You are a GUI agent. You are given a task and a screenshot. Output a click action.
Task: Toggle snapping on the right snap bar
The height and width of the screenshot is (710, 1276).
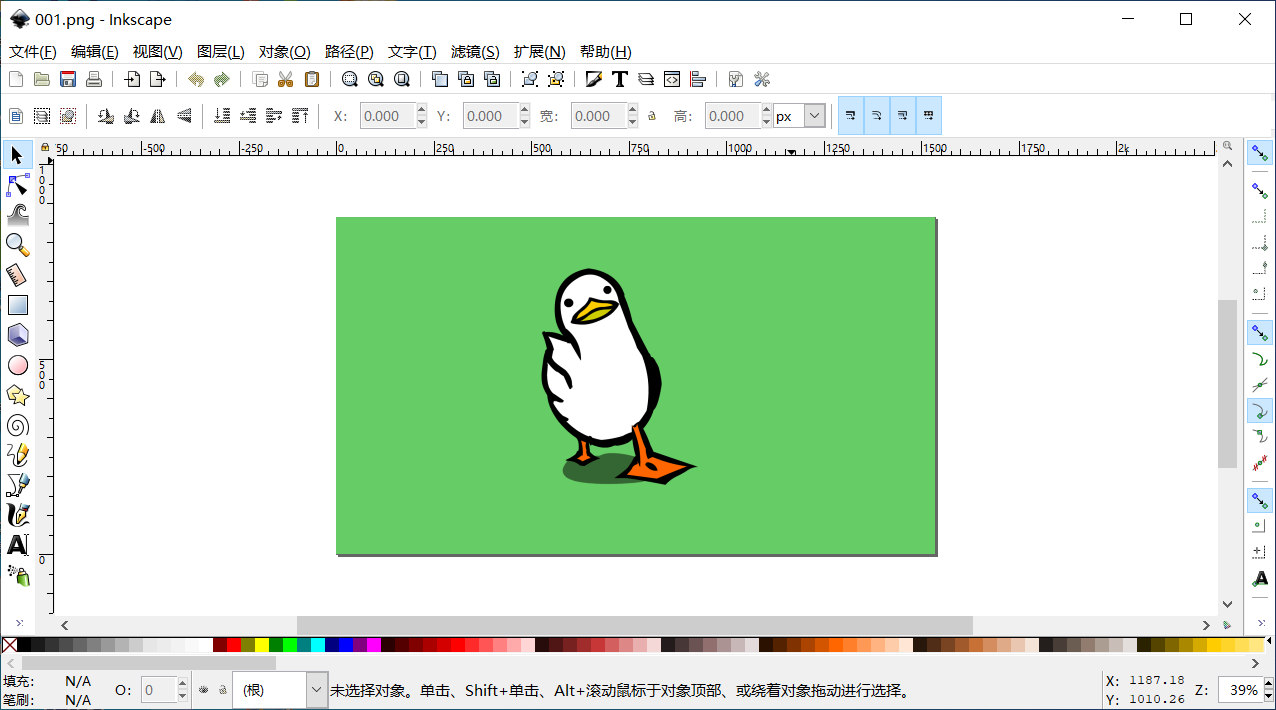point(1259,152)
